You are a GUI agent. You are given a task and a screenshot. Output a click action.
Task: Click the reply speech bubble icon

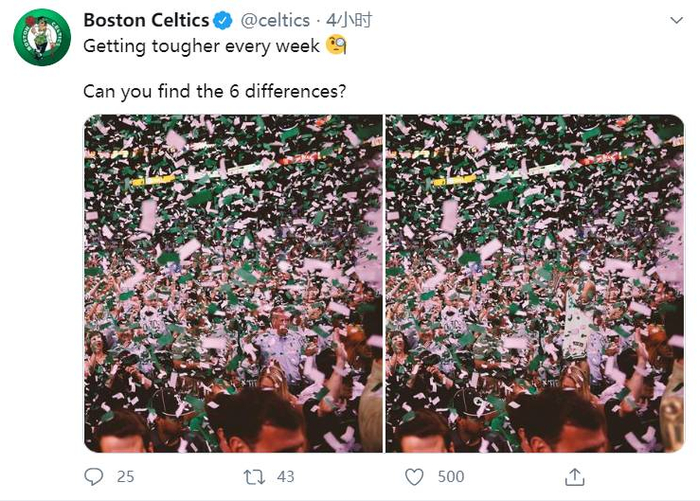[94, 476]
